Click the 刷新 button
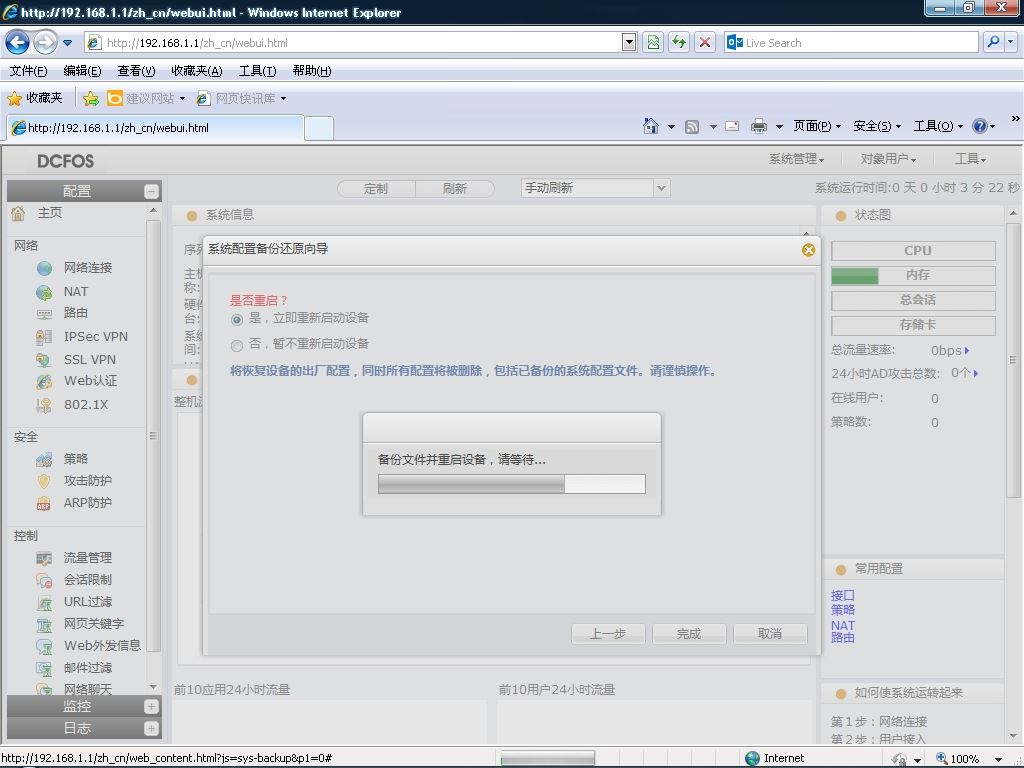The image size is (1024, 768). click(x=455, y=189)
